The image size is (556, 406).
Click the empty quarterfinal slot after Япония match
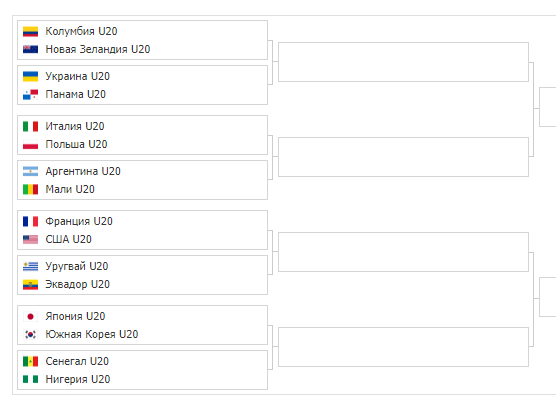coord(404,347)
